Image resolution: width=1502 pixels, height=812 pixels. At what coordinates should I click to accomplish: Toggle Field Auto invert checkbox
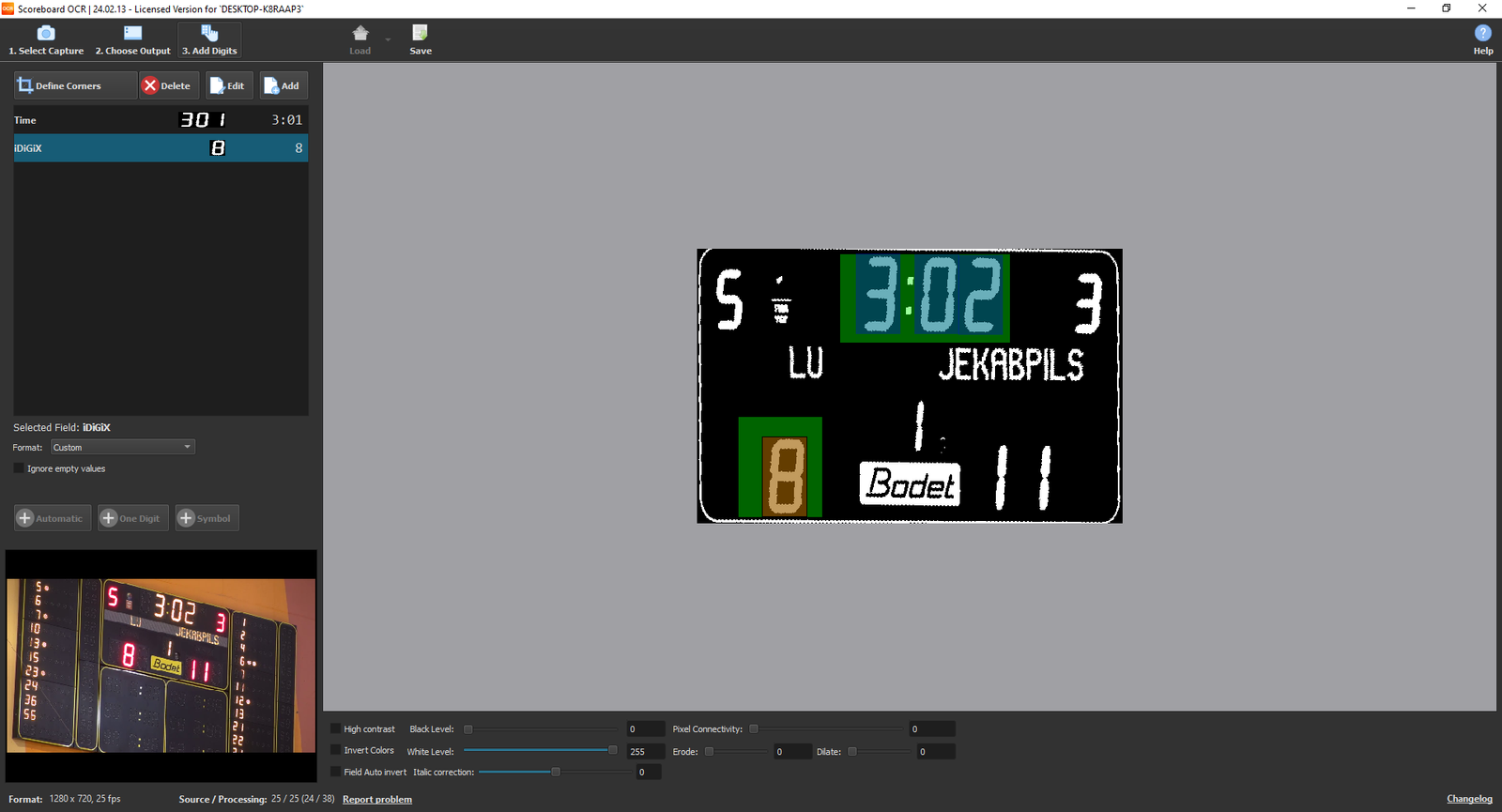pos(336,772)
